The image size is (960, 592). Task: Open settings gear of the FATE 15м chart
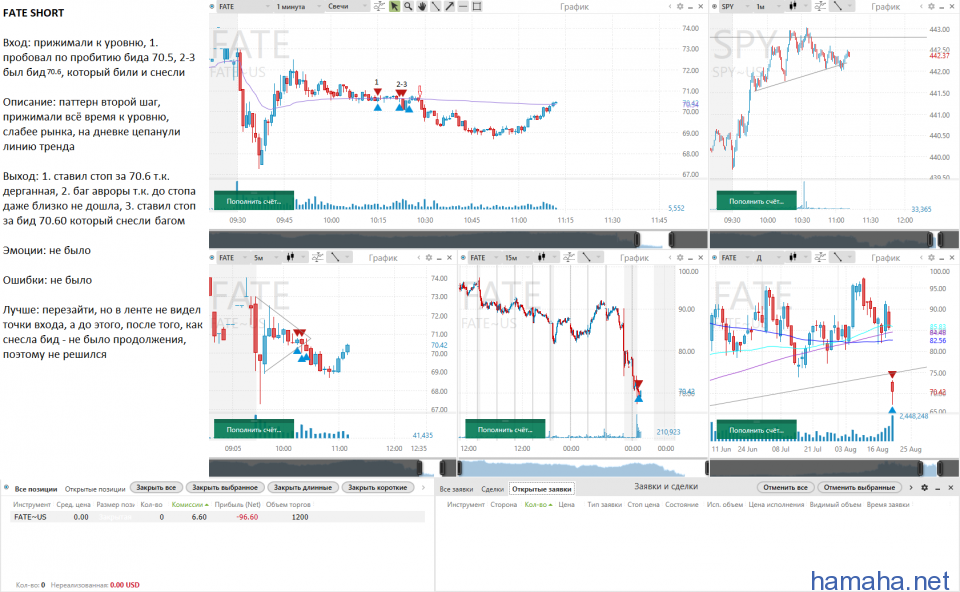[x=680, y=258]
